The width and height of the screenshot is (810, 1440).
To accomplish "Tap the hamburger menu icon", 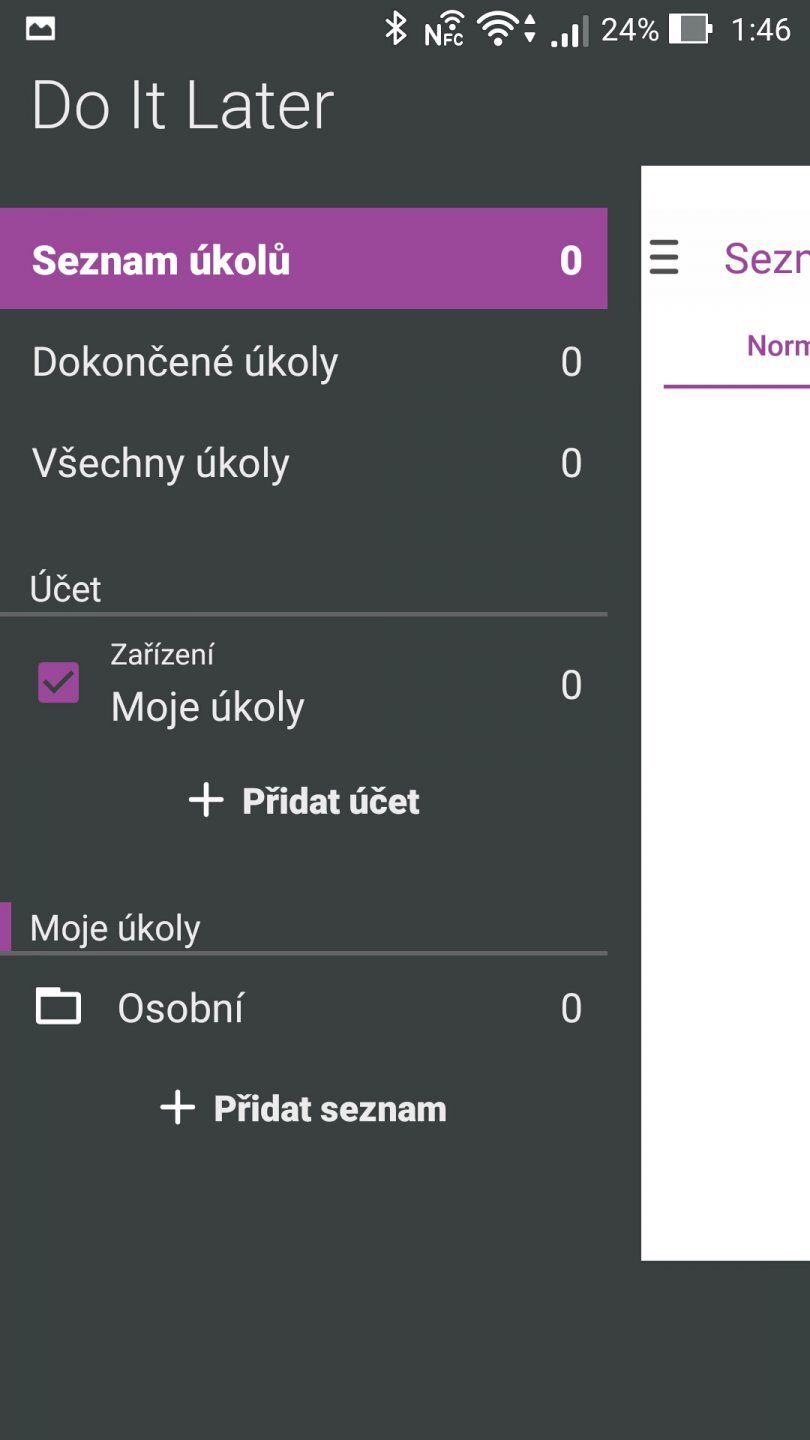I will (664, 258).
